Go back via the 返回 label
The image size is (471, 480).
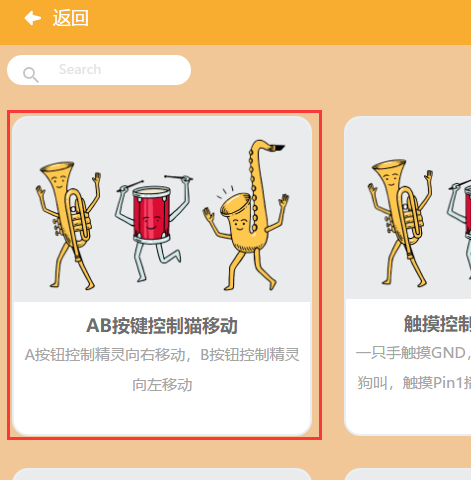tap(71, 18)
